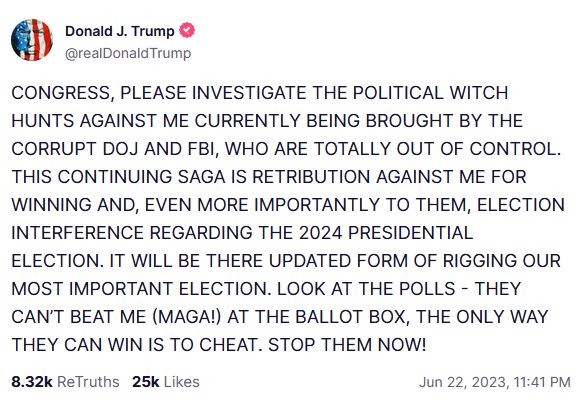Click the BALLOT BOX text

coord(350,317)
